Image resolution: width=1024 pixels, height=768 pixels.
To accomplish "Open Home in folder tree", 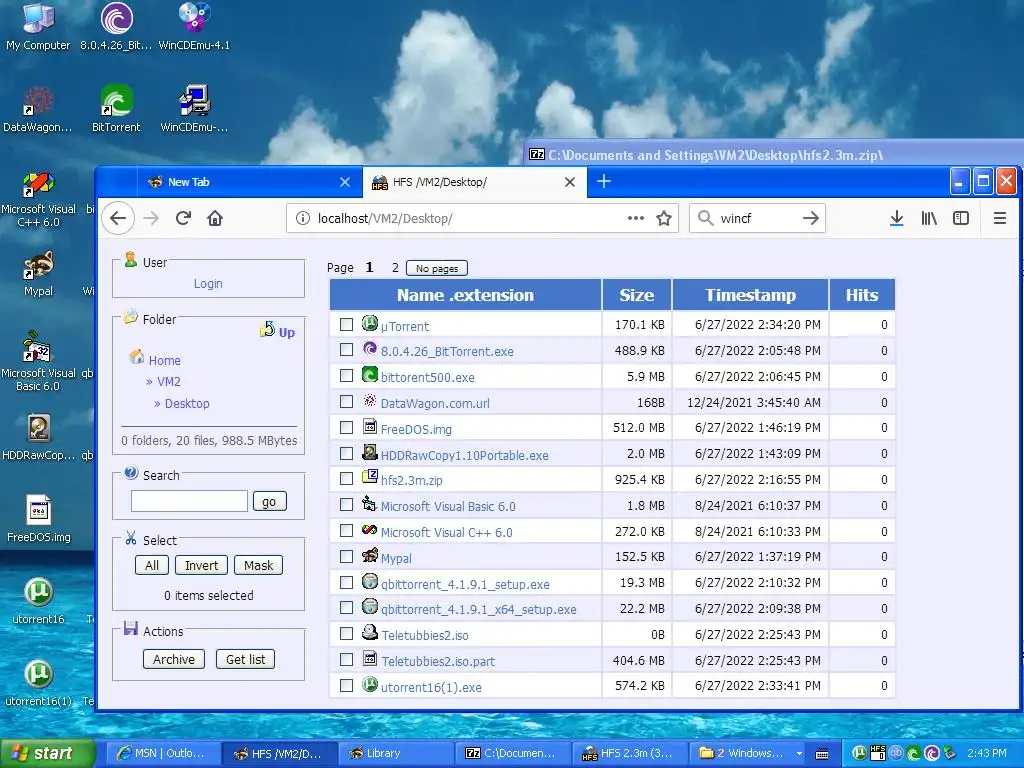I will coord(164,360).
